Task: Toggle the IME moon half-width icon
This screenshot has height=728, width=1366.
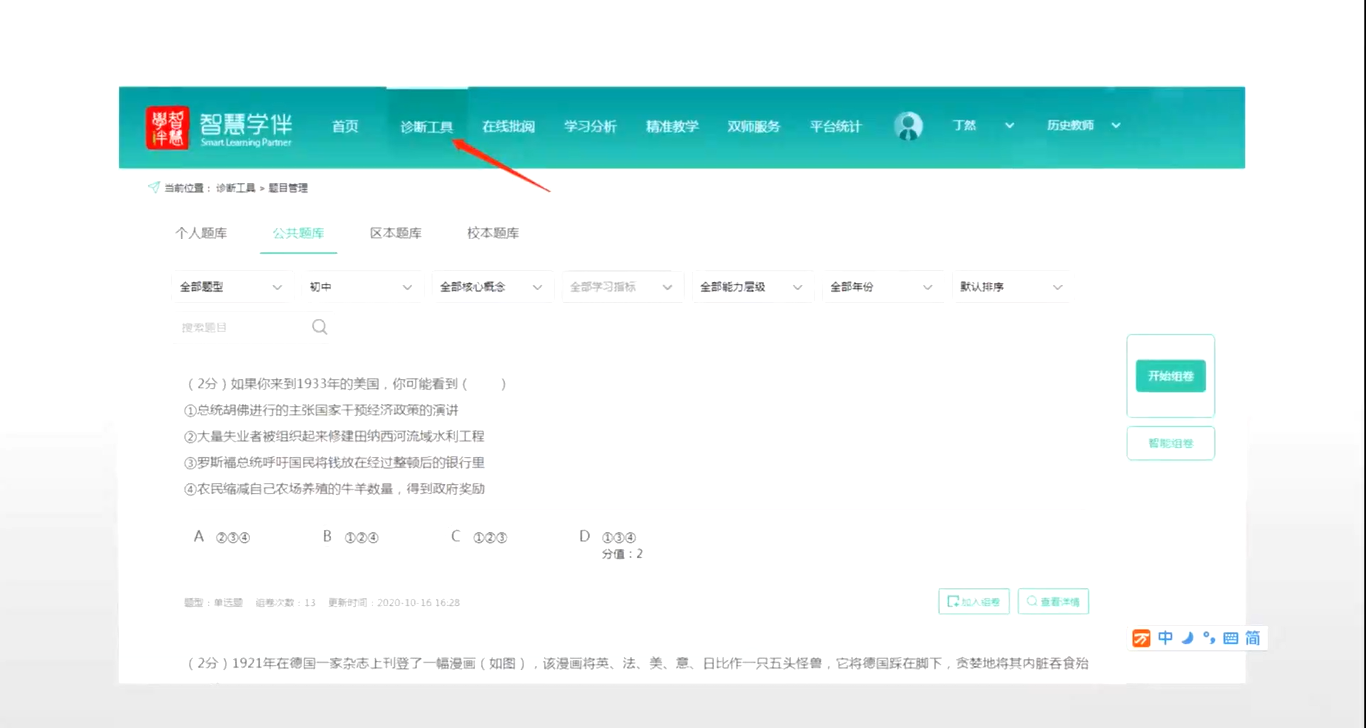Action: [x=1187, y=638]
